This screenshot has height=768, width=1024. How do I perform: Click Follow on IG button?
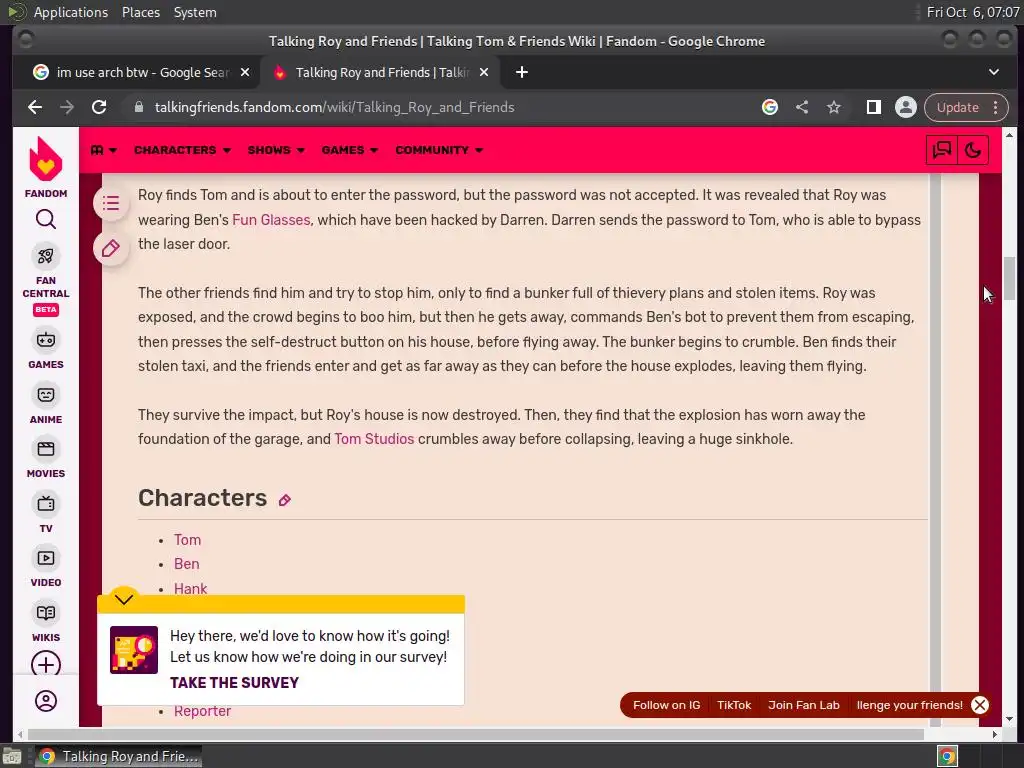pos(666,705)
